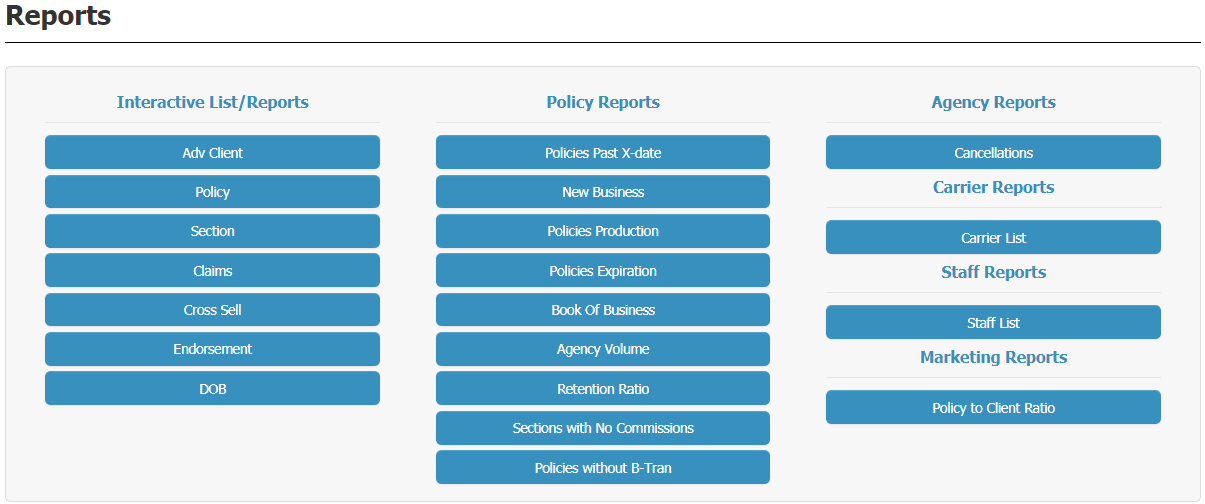View the Cancellations agency report
Viewport: 1205px width, 504px height.
pos(993,153)
